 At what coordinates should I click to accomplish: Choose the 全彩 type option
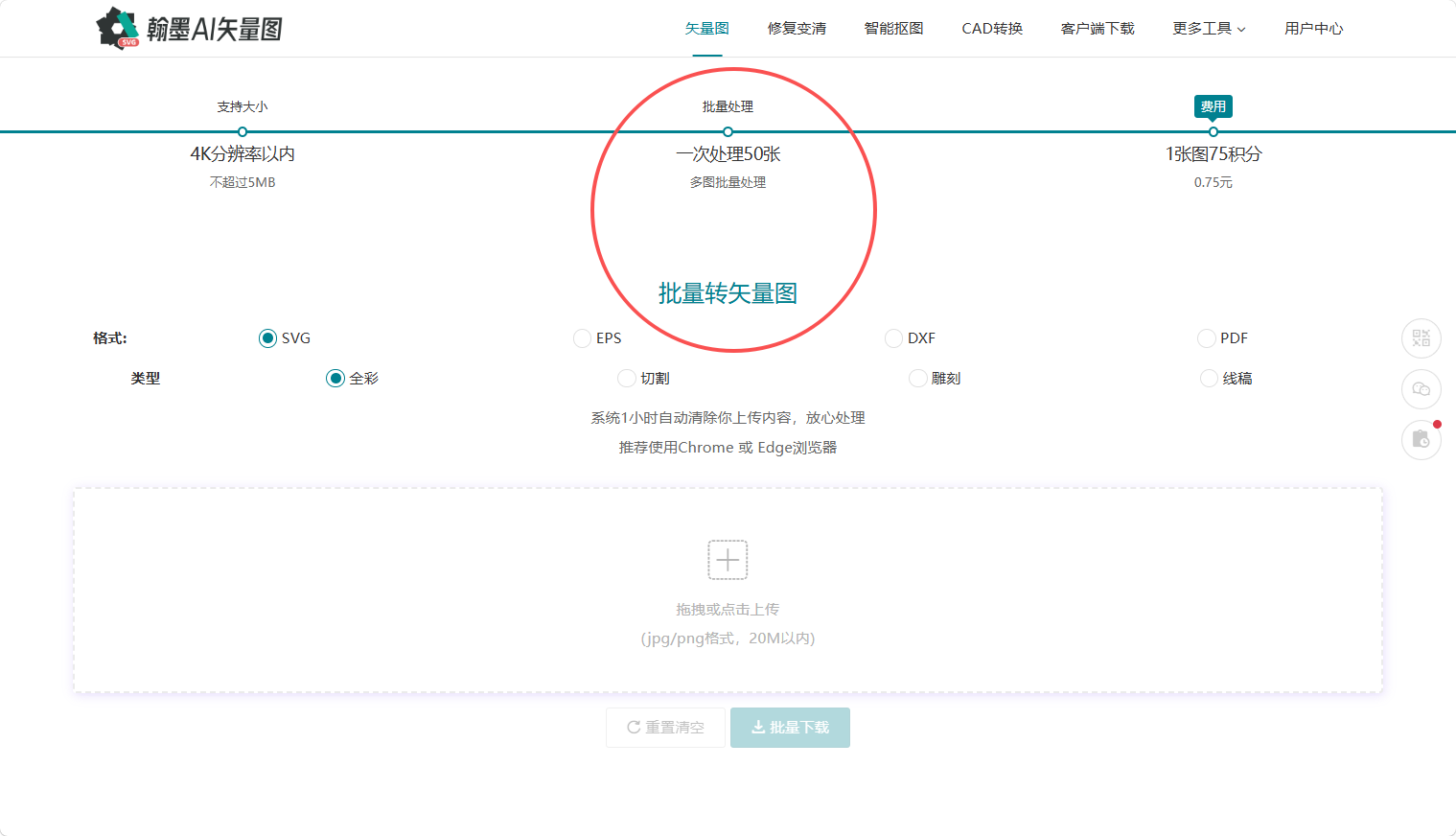(335, 379)
